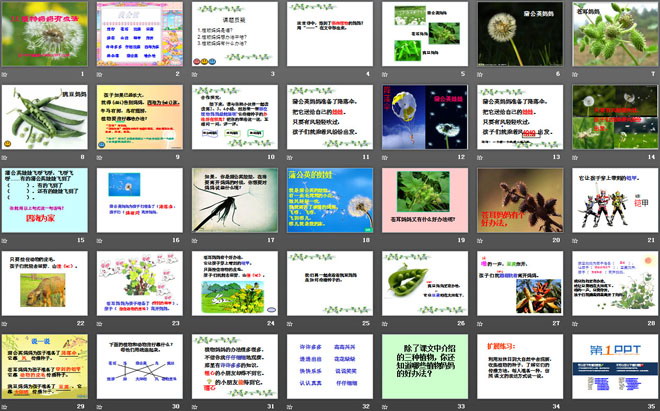The height and width of the screenshot is (411, 660).
Task: Select slide 13 thumbnail
Action: point(520,117)
